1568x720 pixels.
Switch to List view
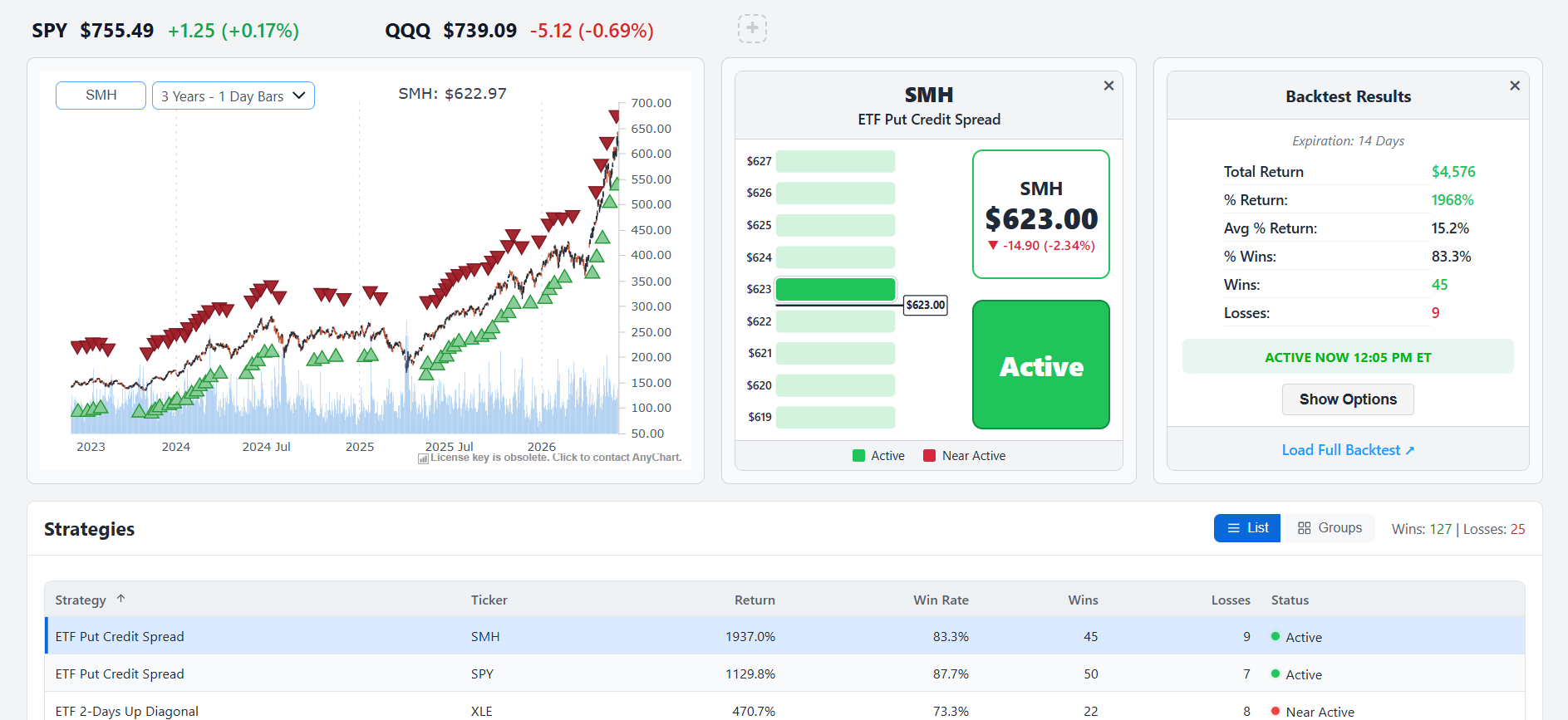coord(1247,528)
